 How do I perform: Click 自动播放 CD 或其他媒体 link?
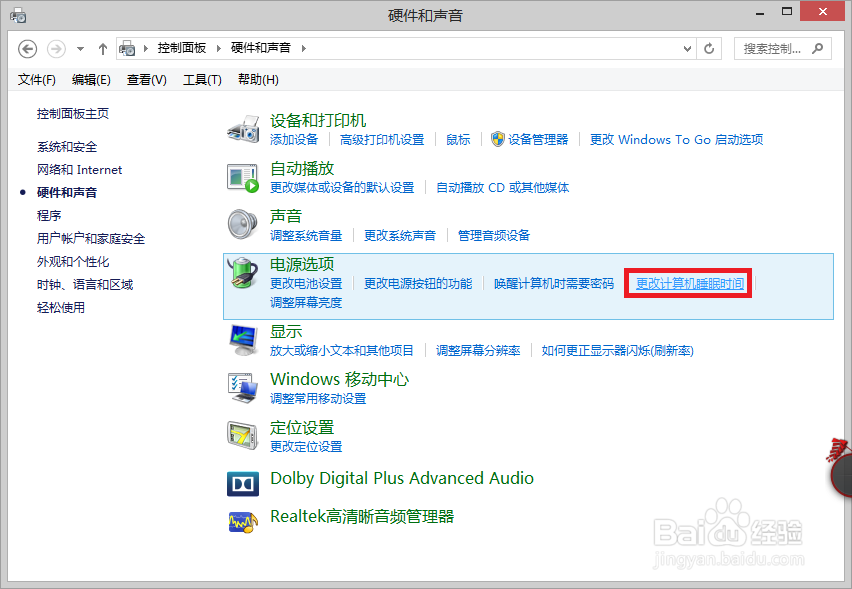pos(503,188)
